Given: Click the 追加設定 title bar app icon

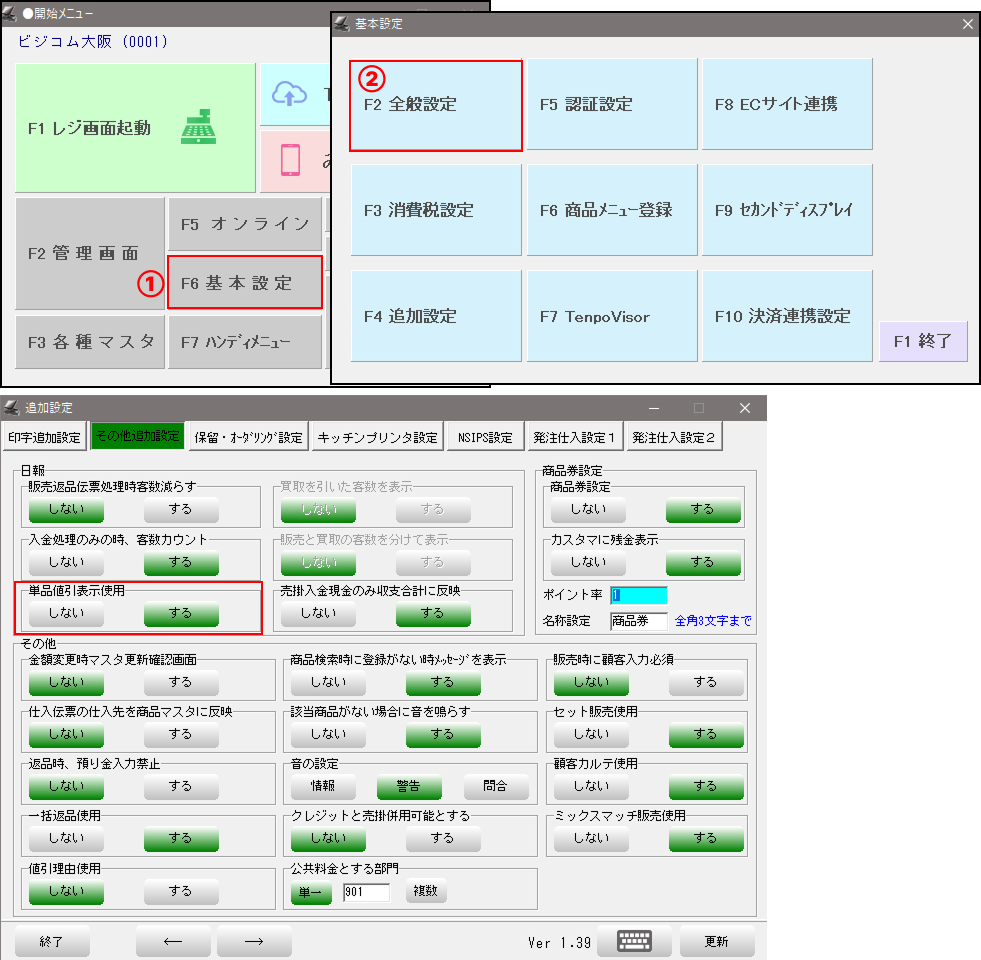Looking at the screenshot, I should (x=12, y=408).
